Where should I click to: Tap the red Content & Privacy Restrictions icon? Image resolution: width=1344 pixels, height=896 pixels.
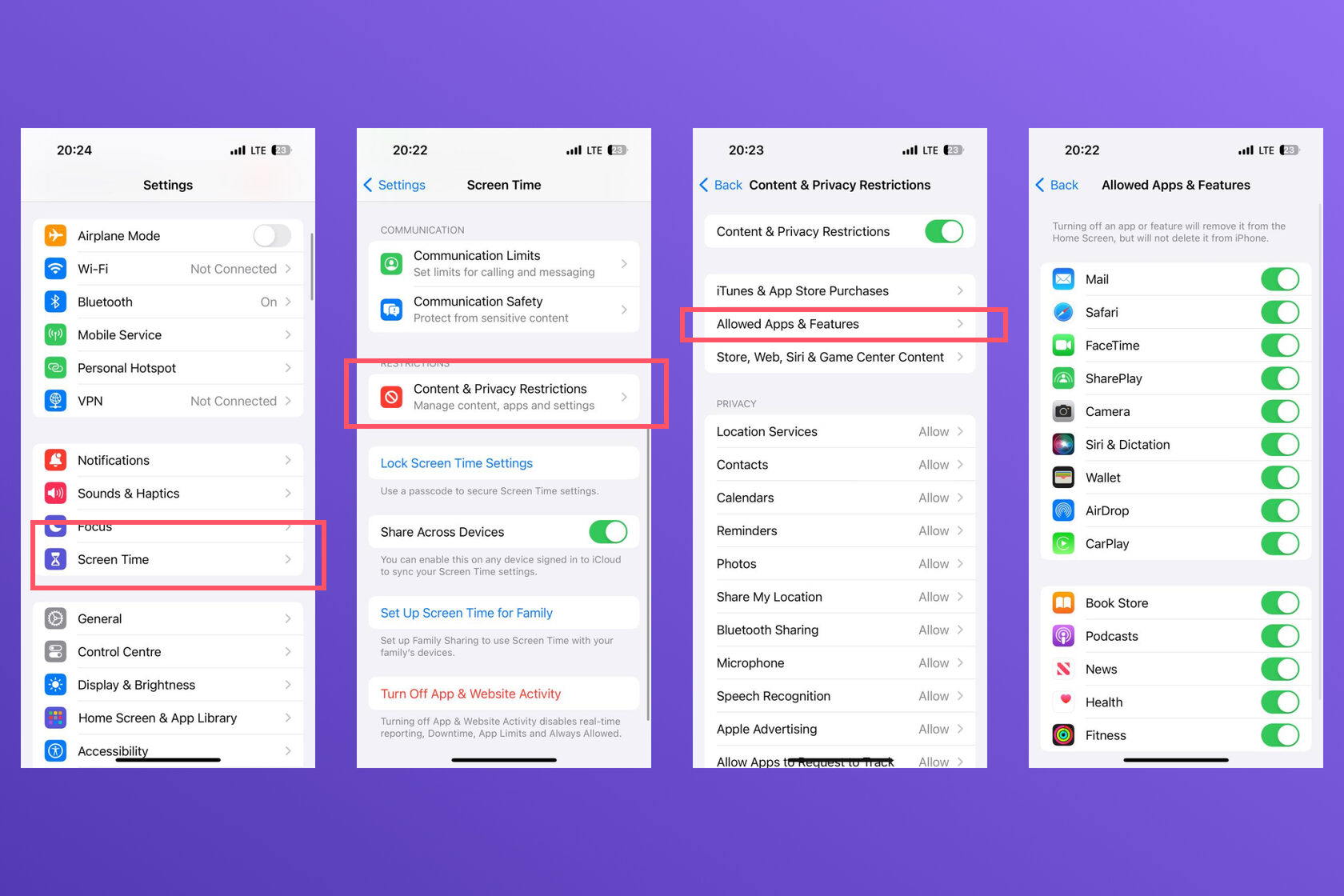391,397
